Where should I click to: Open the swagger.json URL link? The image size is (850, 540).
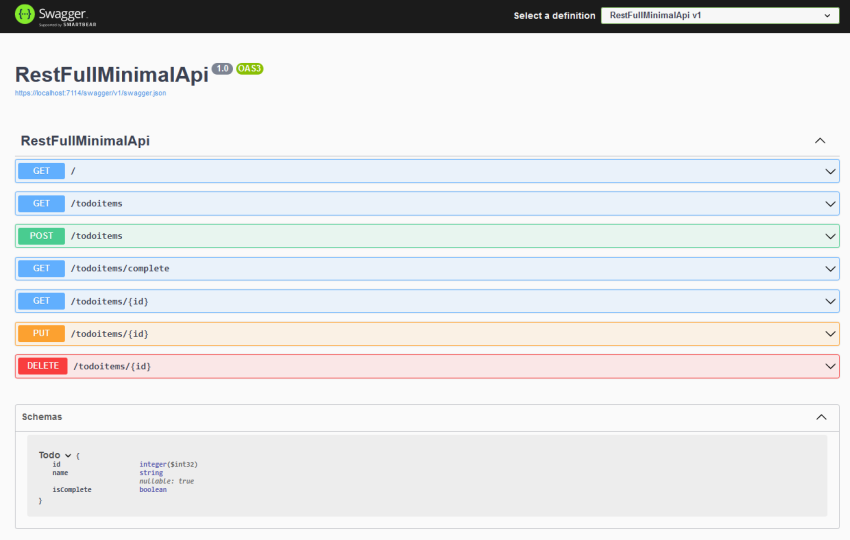click(x=91, y=93)
